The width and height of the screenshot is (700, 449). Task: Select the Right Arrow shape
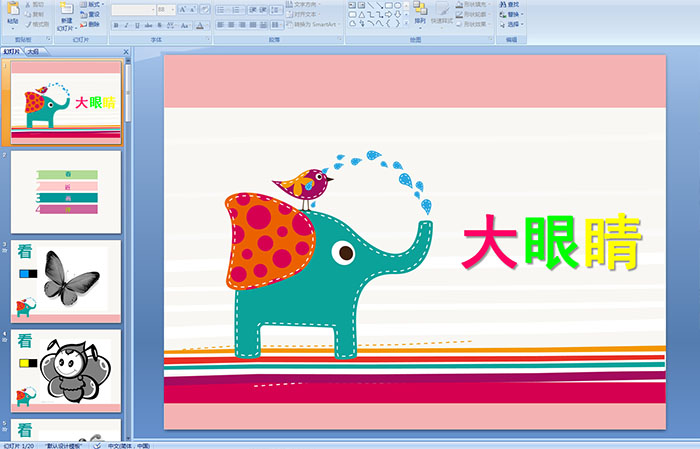pos(388,14)
